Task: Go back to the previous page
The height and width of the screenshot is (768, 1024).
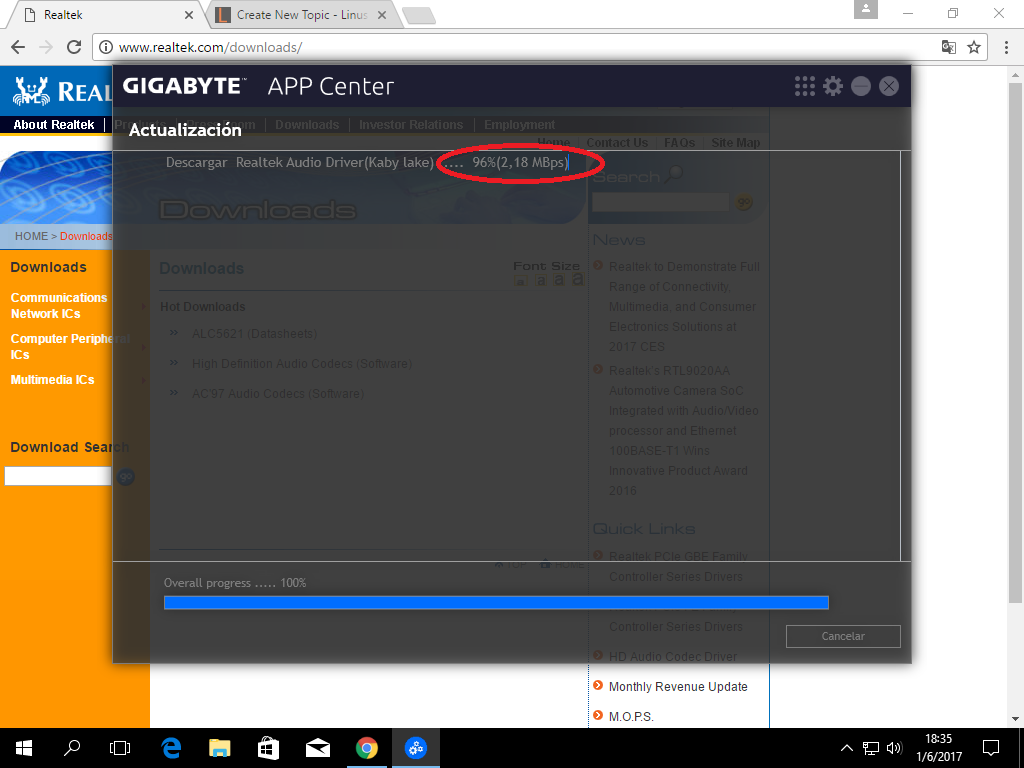Action: coord(18,47)
